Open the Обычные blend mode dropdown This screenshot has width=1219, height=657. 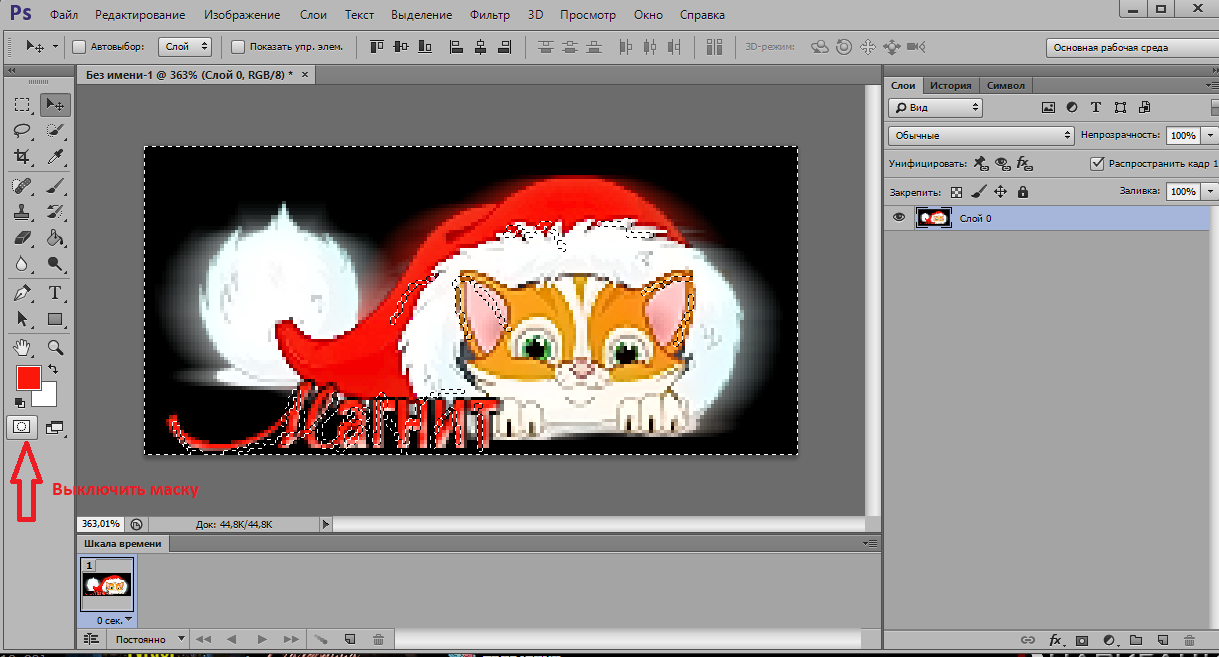(981, 135)
